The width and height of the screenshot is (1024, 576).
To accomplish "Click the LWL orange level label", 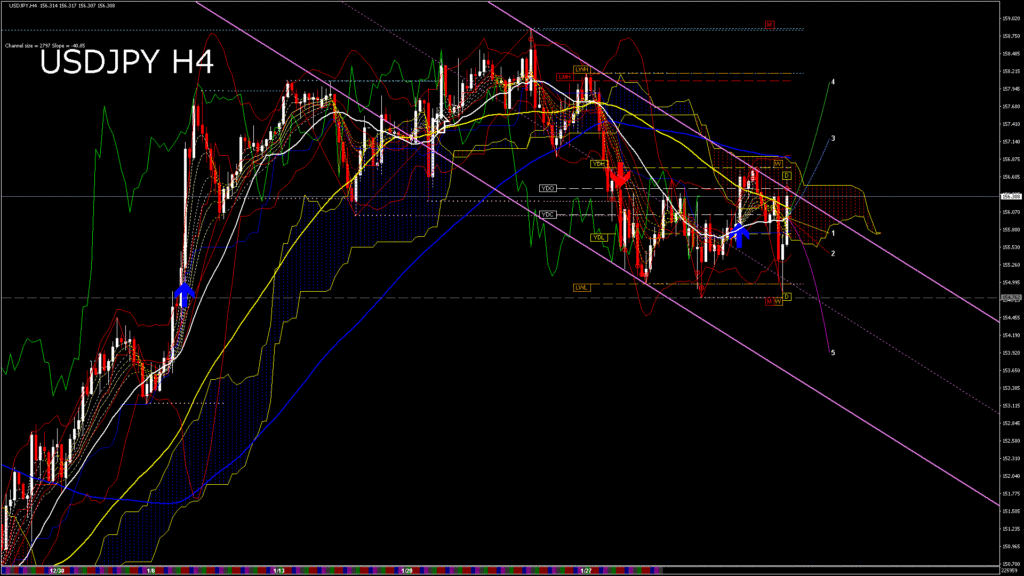I will pos(581,287).
